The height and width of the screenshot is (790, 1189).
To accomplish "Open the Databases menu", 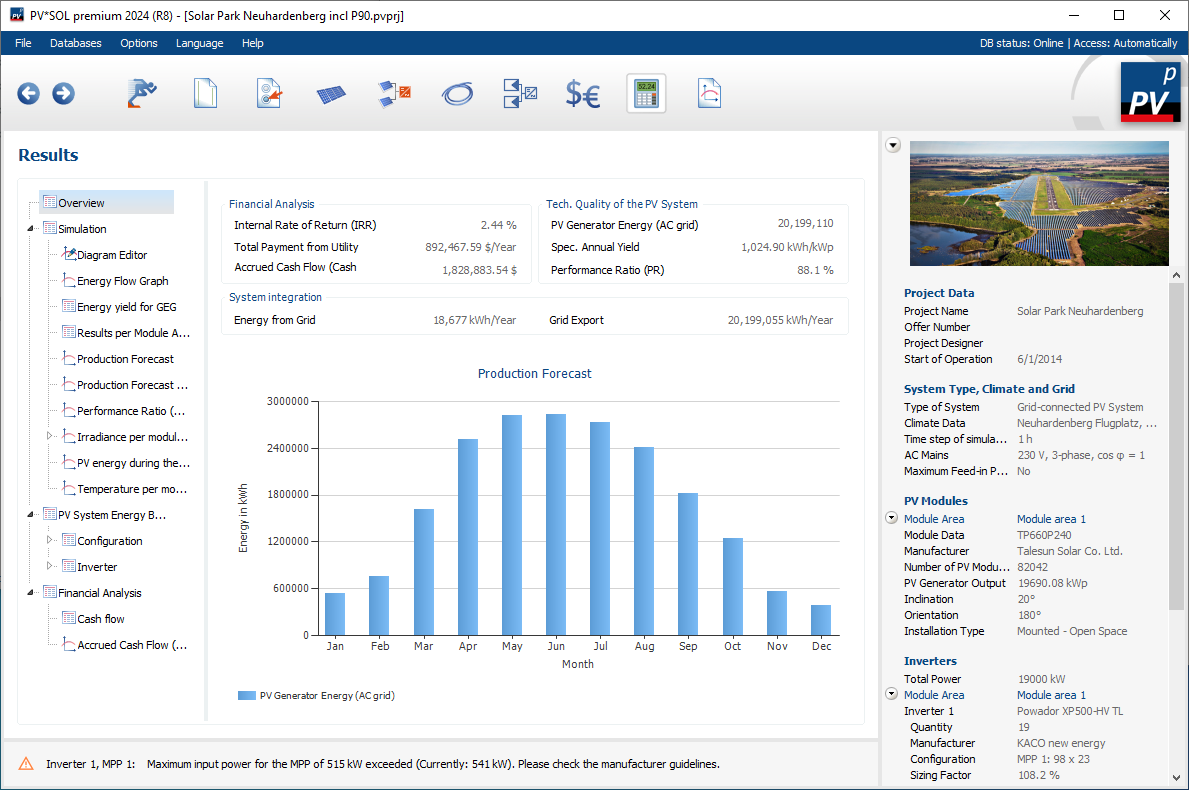I will [76, 43].
